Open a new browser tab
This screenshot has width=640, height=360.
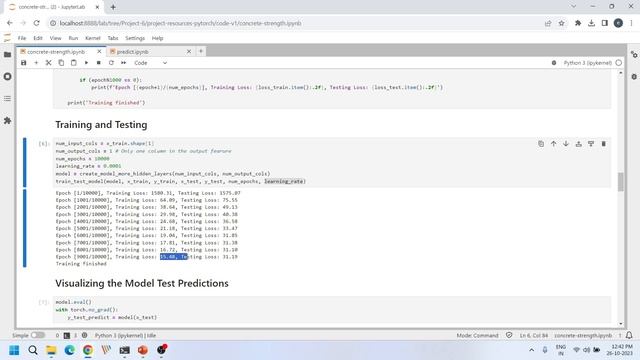click(113, 7)
